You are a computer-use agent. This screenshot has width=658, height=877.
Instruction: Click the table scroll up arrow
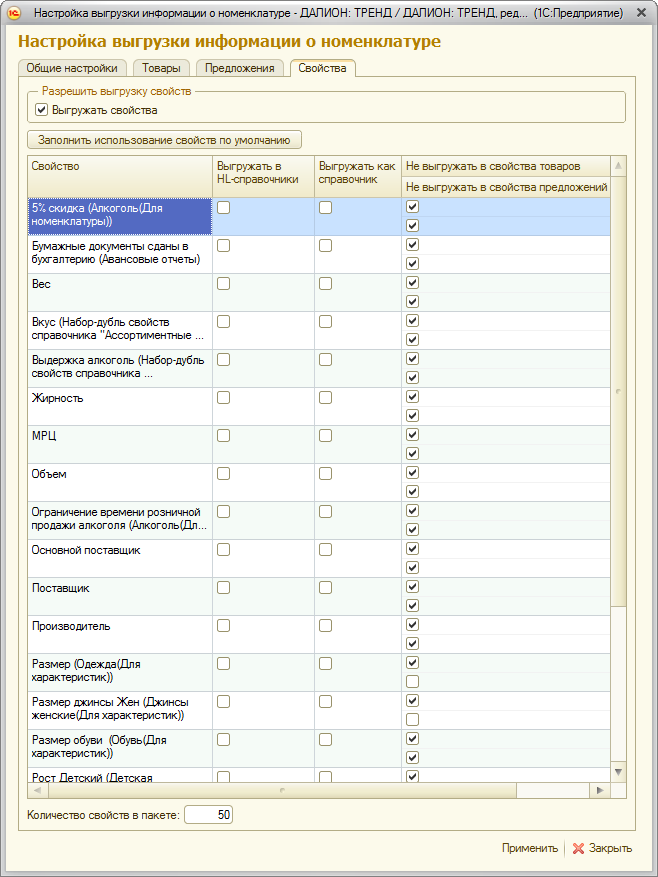[618, 166]
